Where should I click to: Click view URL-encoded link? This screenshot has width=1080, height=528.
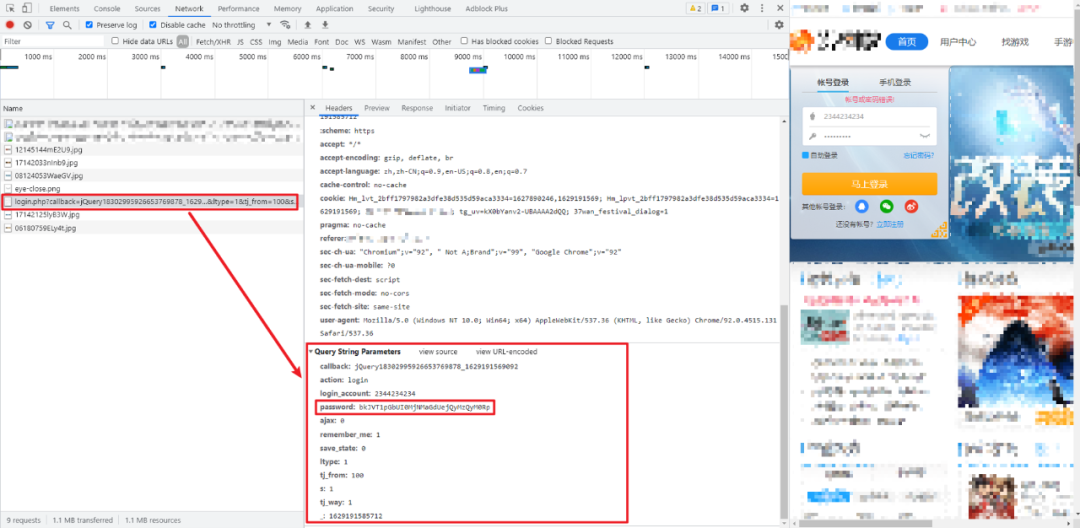click(x=506, y=352)
